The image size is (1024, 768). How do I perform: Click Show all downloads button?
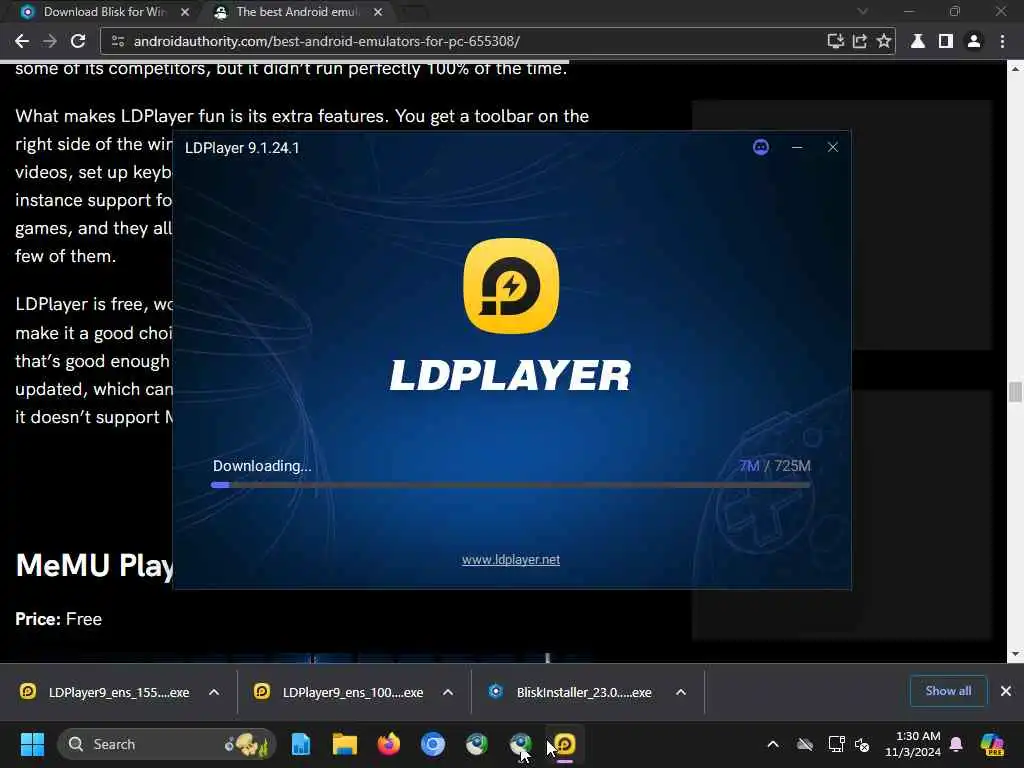(x=948, y=691)
